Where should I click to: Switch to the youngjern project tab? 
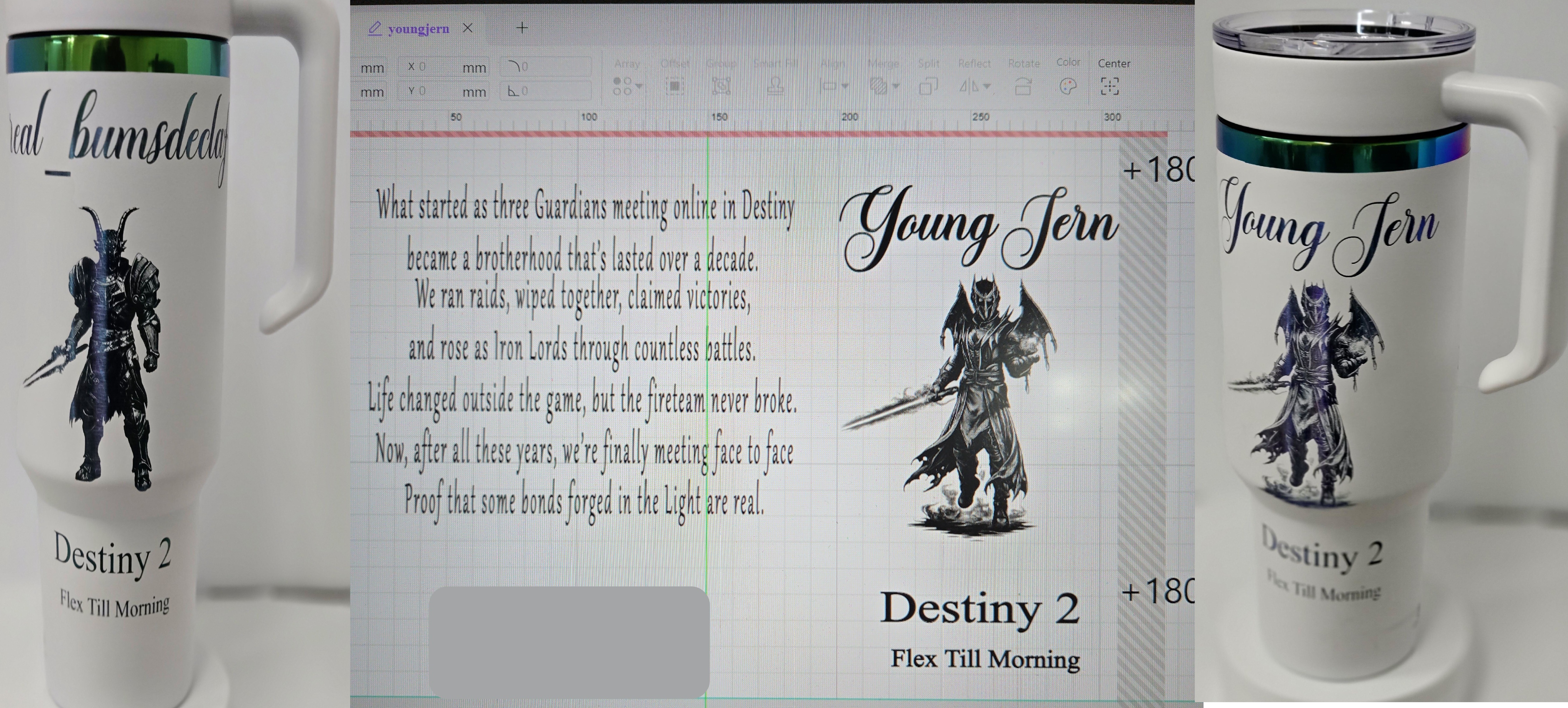[x=418, y=29]
